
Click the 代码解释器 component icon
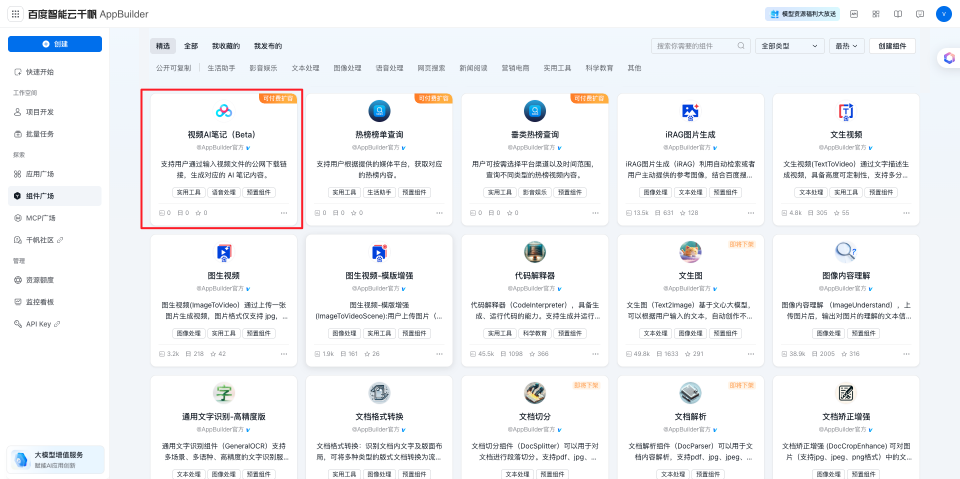tap(534, 251)
